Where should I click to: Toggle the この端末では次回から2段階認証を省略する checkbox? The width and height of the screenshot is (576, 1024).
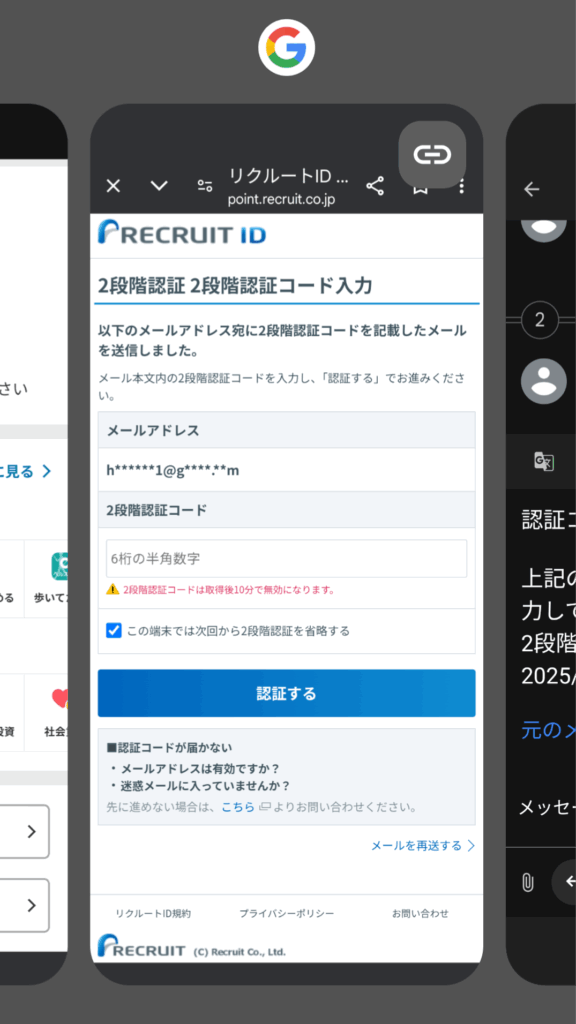[x=114, y=631]
